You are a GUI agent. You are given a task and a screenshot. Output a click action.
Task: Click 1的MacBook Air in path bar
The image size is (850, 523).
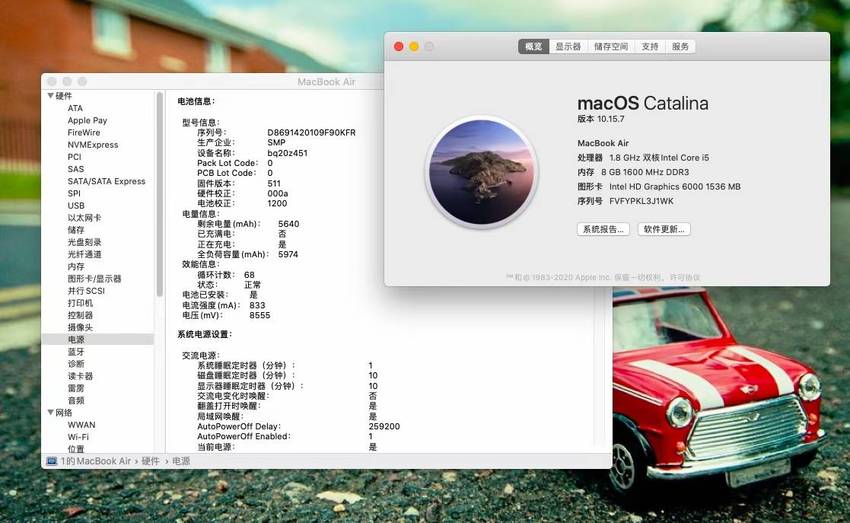(96, 461)
